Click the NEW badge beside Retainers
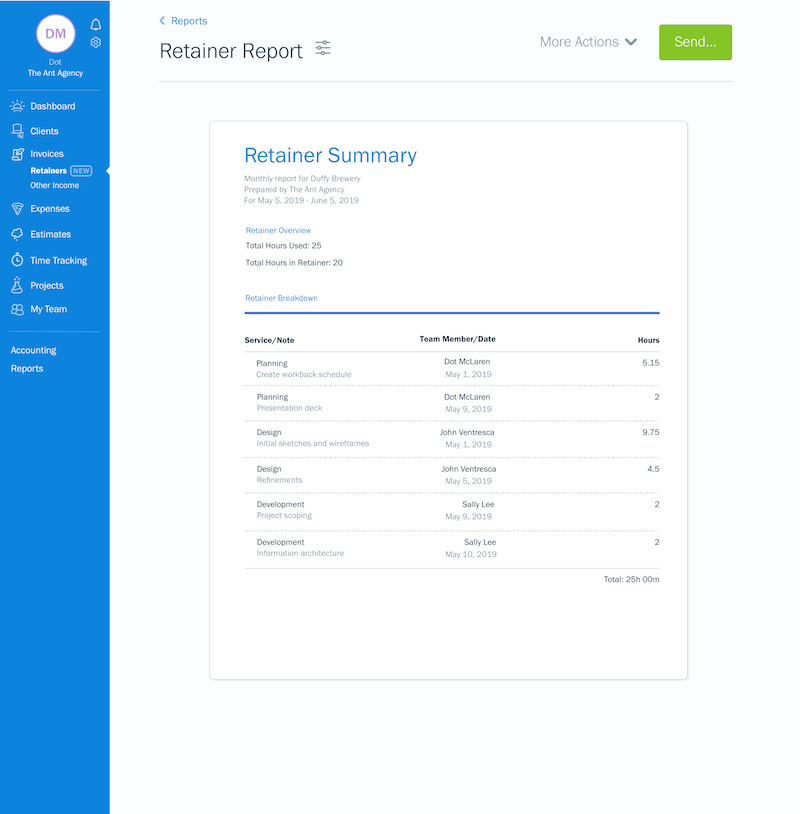Viewport: 800px width, 814px height. click(x=81, y=171)
